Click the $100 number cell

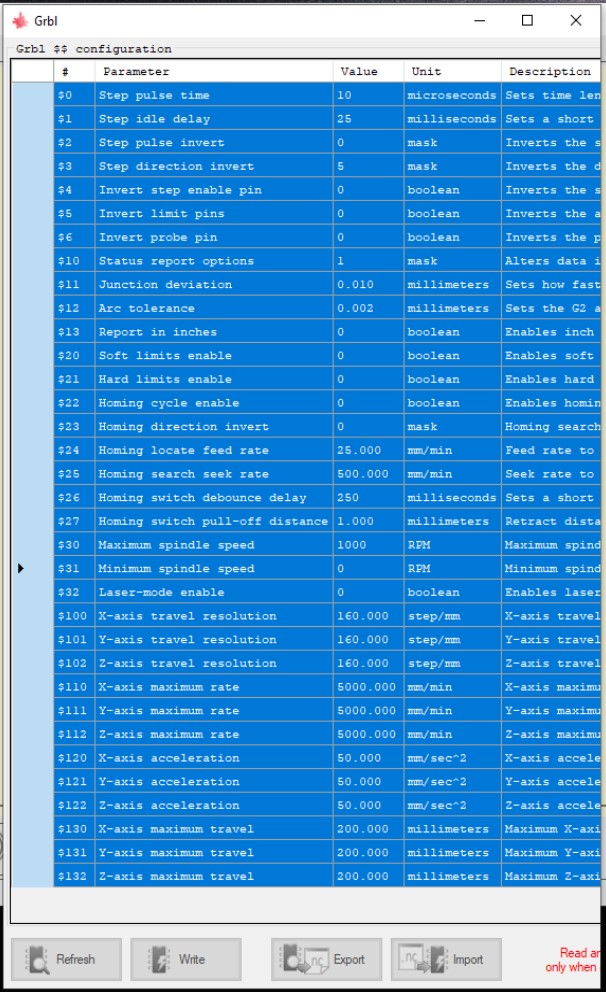(75, 616)
